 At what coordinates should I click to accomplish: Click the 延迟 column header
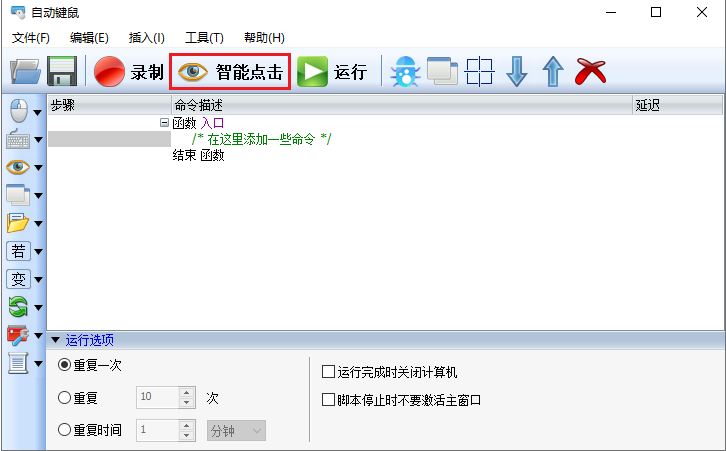[x=677, y=105]
